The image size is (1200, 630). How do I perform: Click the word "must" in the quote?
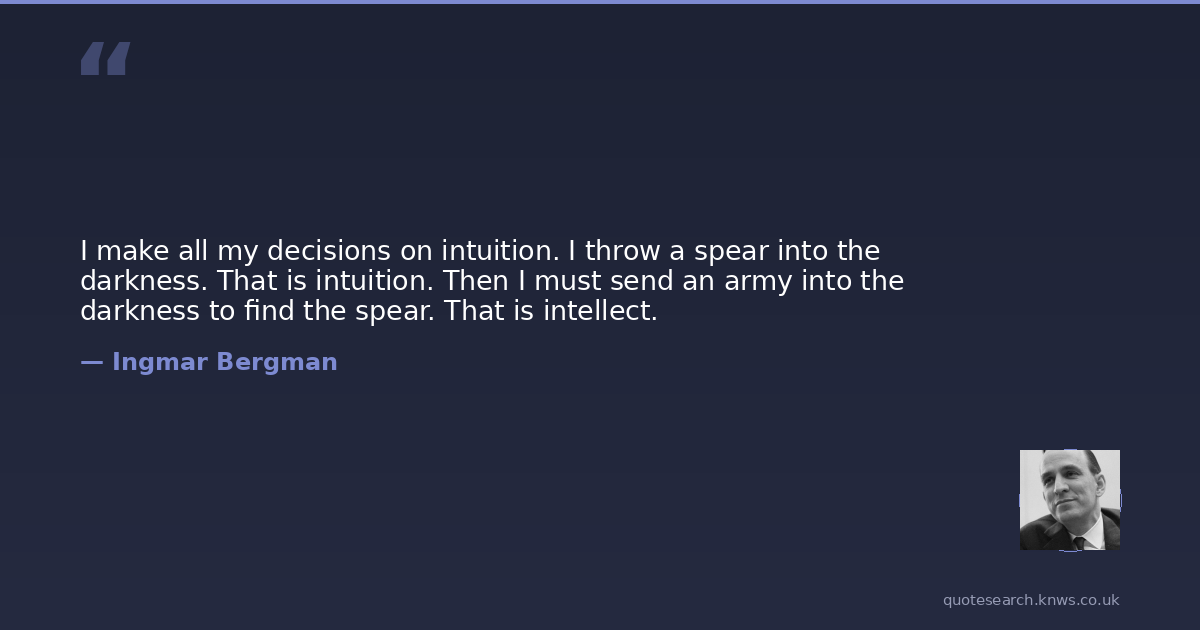pos(567,281)
